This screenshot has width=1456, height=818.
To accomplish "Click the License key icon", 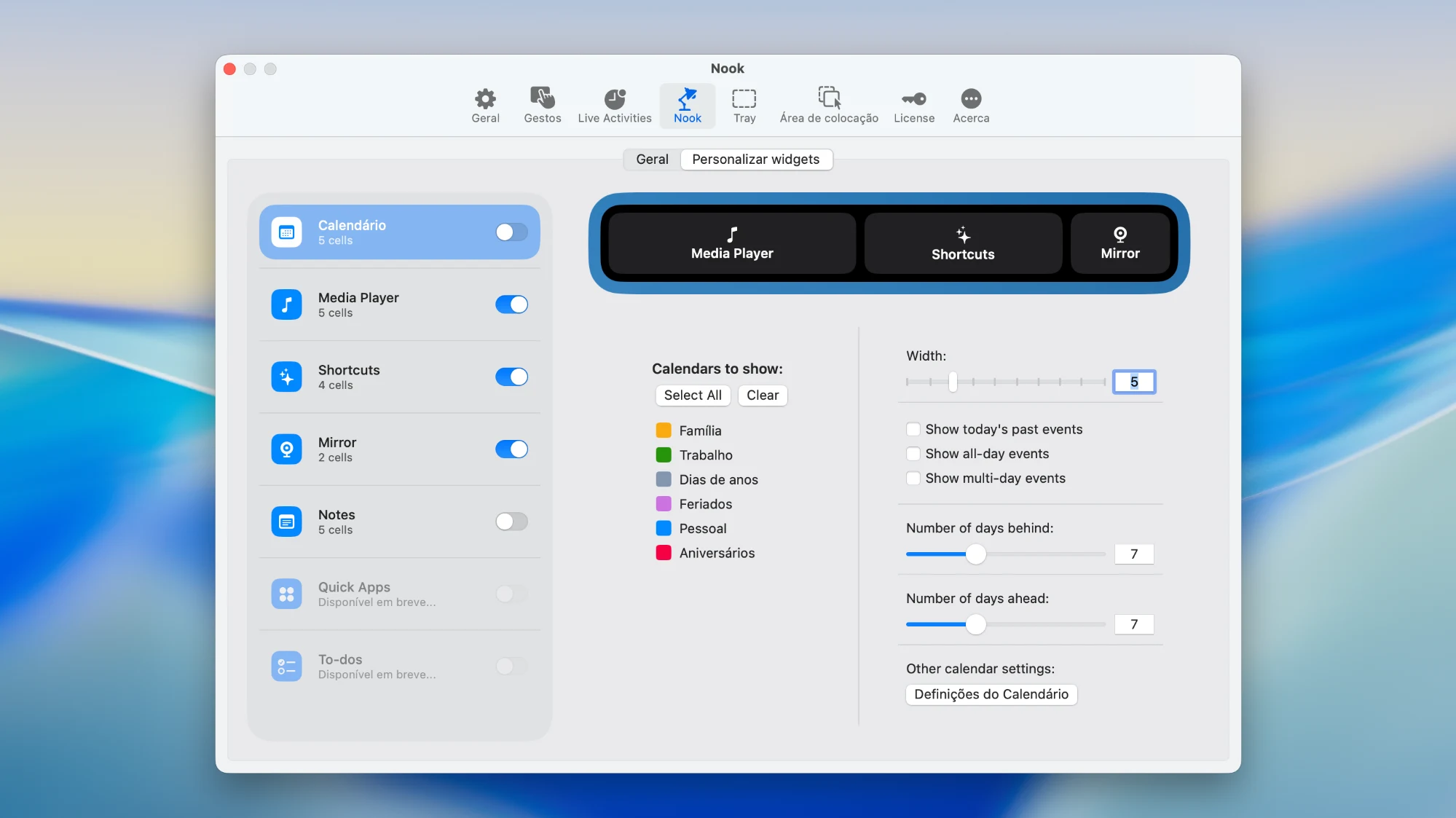I will pyautogui.click(x=913, y=98).
